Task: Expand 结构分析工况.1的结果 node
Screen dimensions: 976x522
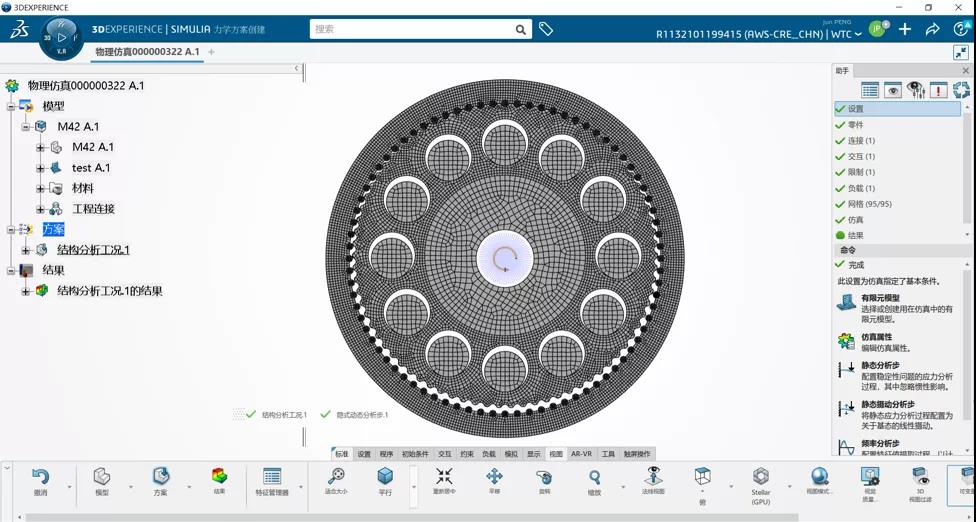Action: [x=26, y=291]
